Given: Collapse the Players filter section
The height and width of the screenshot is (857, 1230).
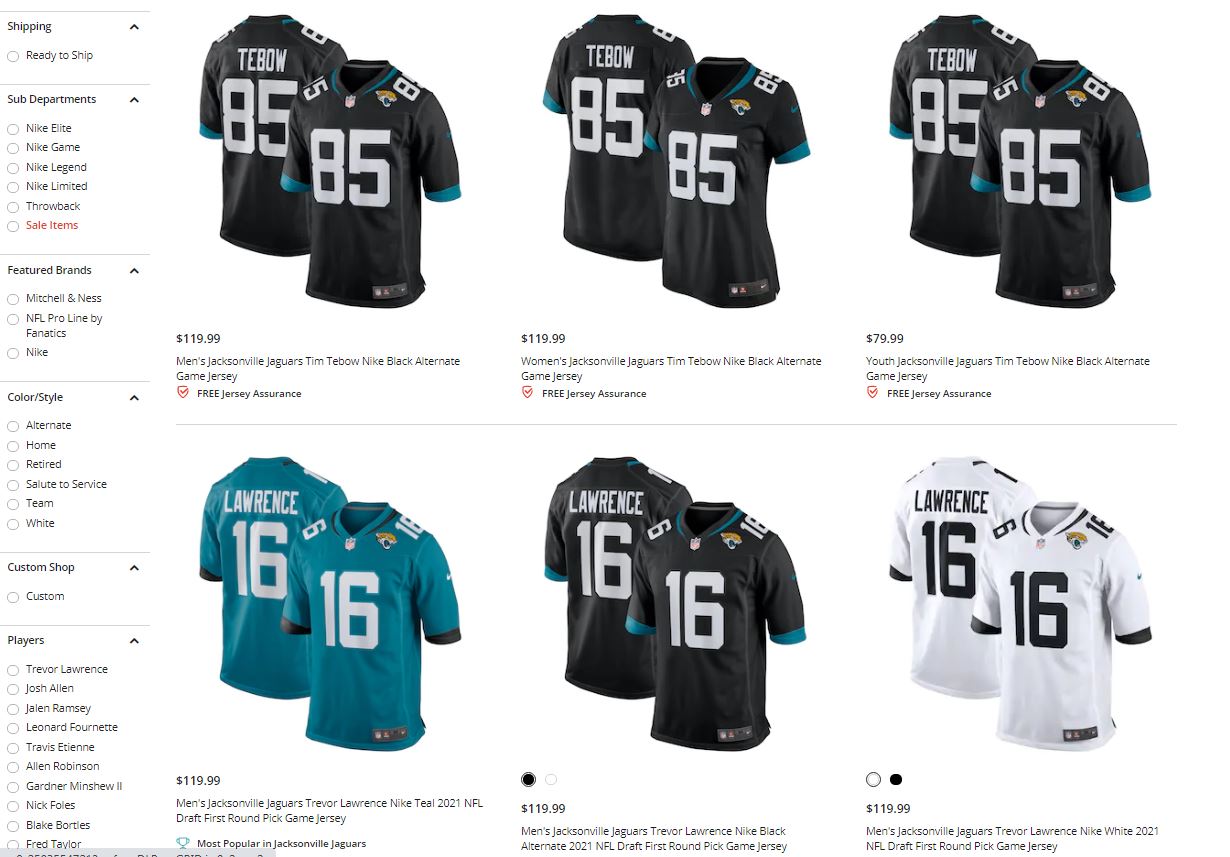Looking at the screenshot, I should click(x=135, y=641).
